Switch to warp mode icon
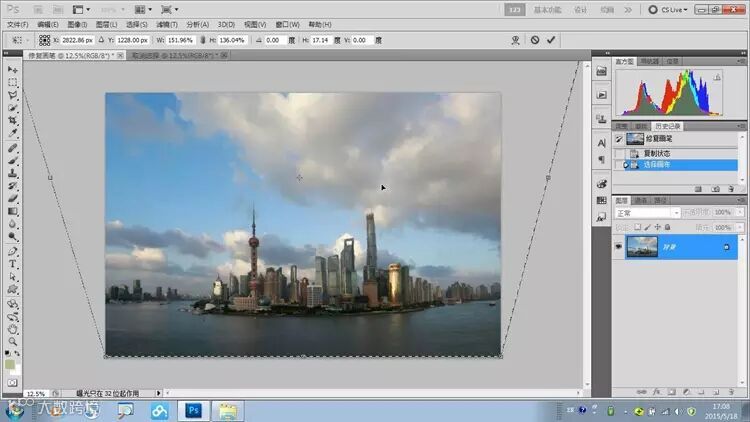 pyautogui.click(x=515, y=40)
